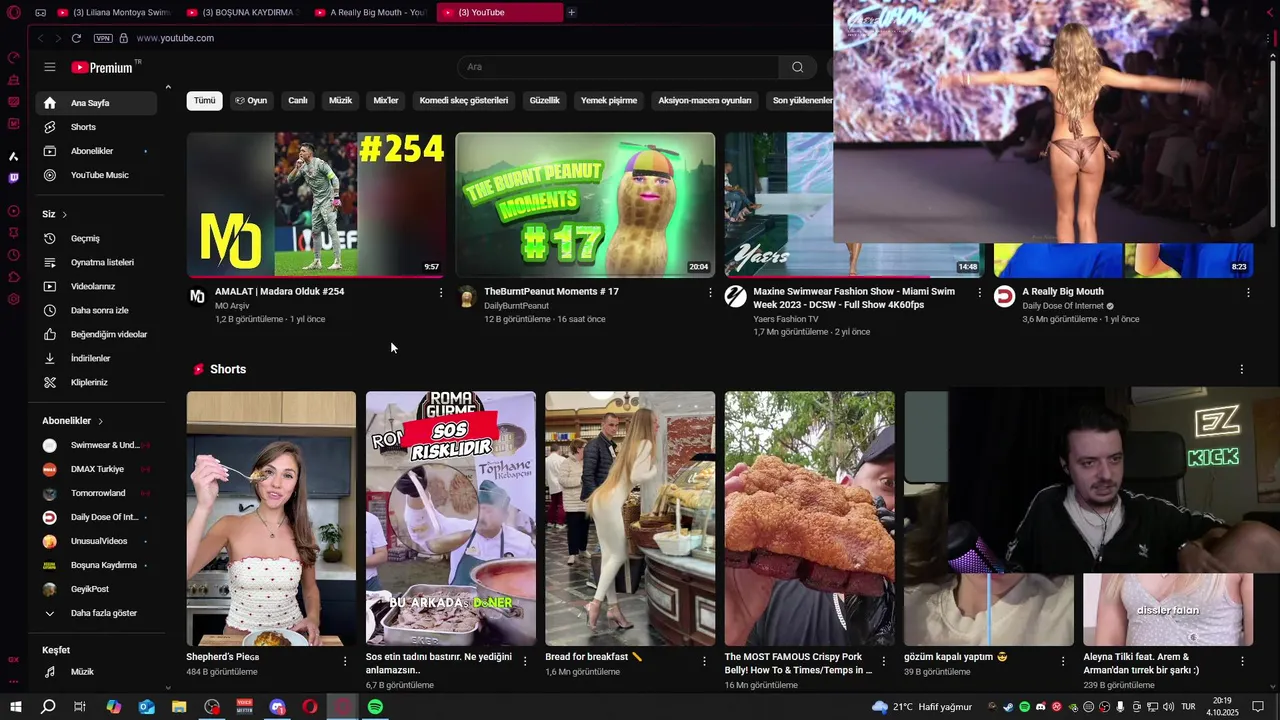Open Videolarınız in the sidebar
This screenshot has width=1280, height=720.
click(x=96, y=286)
